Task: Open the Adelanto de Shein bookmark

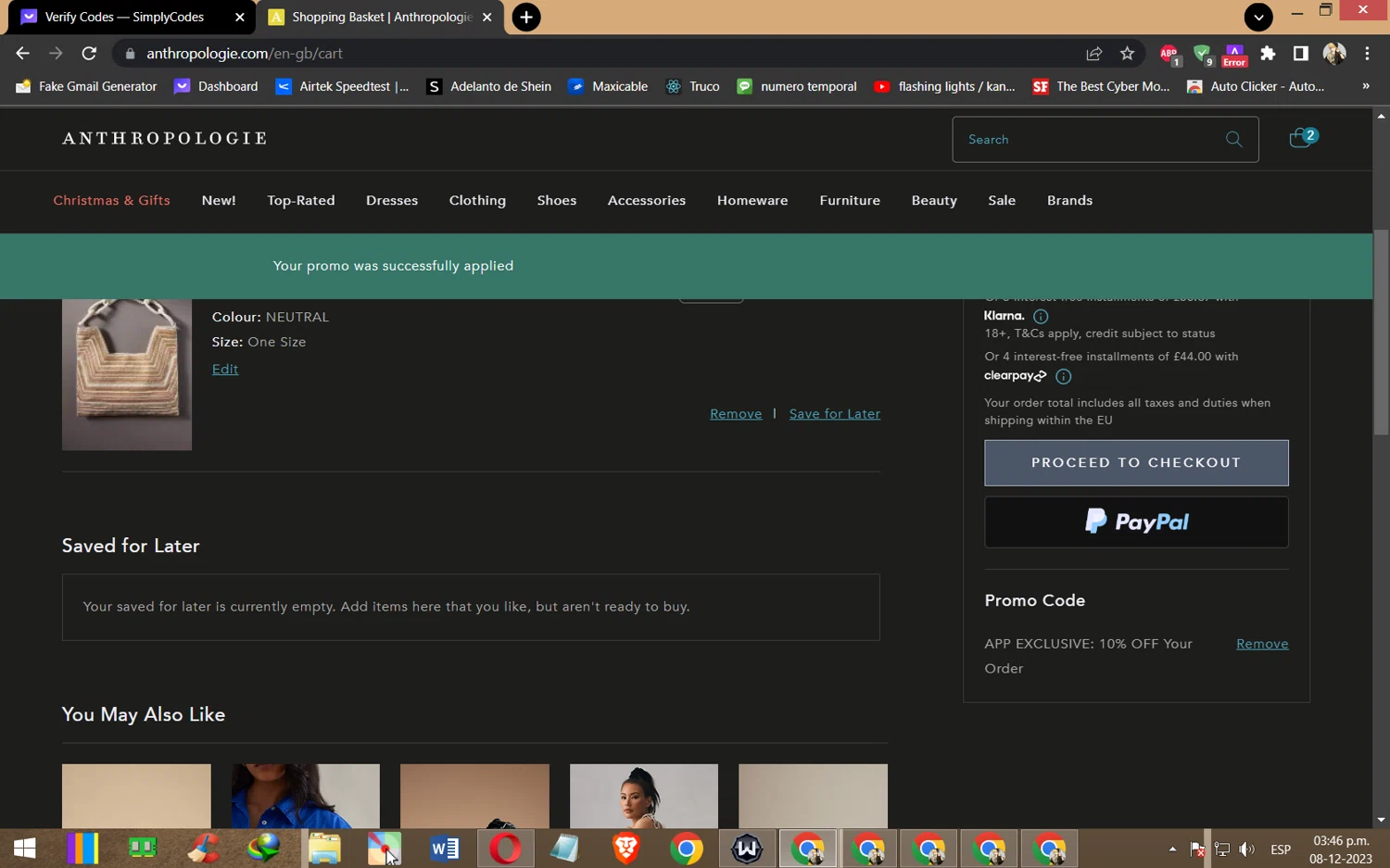Action: click(489, 86)
